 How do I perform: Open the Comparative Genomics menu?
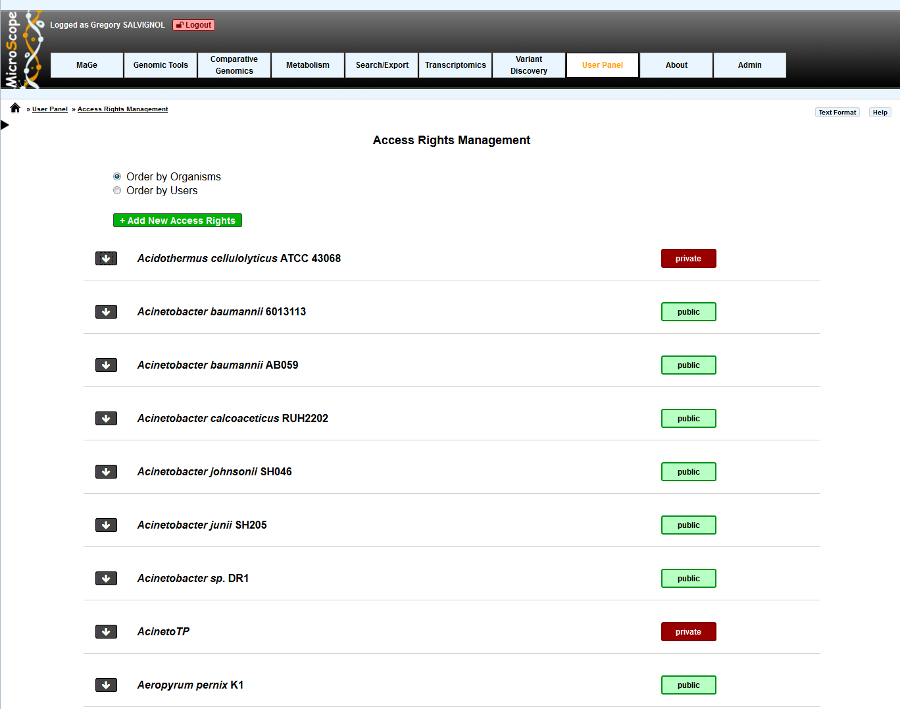click(234, 65)
